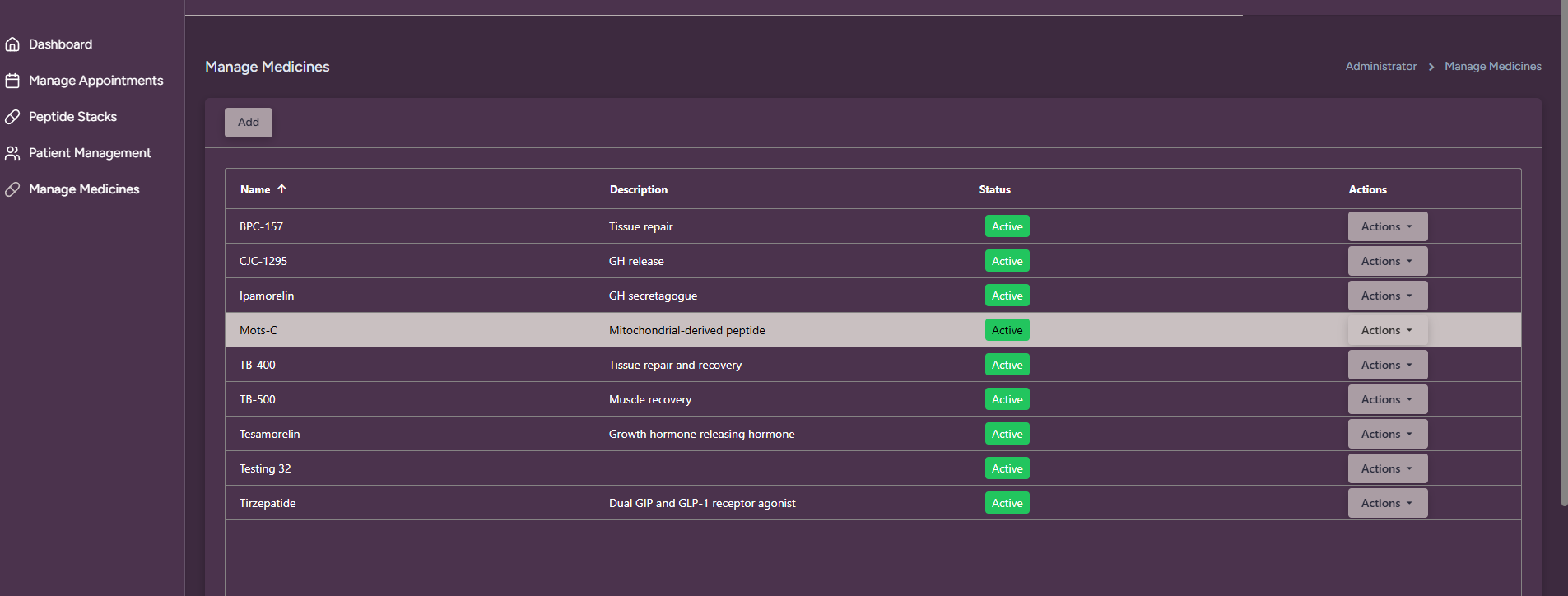Go to Peptide Stacks in sidebar
Image resolution: width=1568 pixels, height=596 pixels.
click(x=72, y=117)
